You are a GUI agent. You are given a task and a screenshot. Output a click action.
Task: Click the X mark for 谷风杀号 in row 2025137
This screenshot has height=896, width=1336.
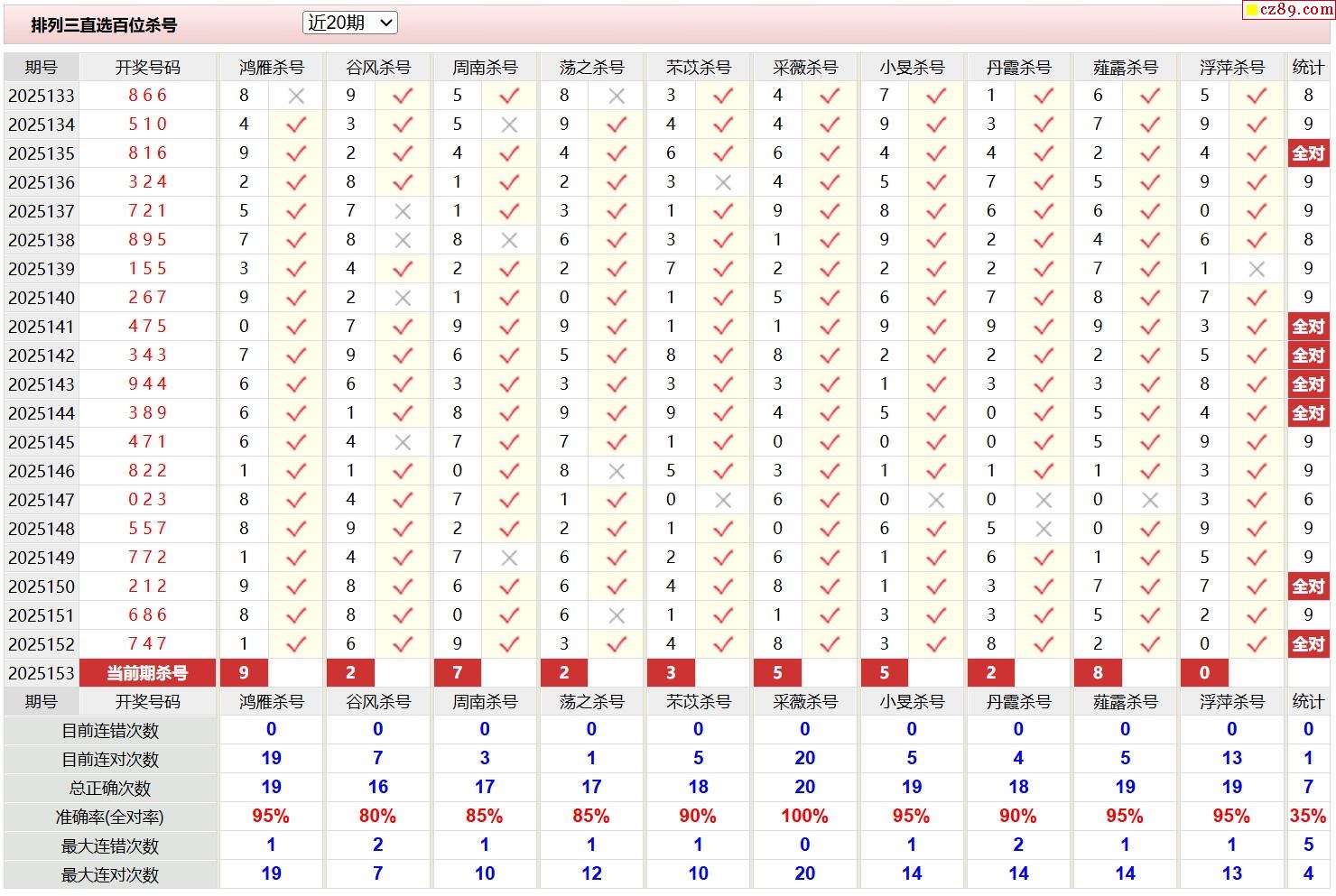pyautogui.click(x=403, y=211)
